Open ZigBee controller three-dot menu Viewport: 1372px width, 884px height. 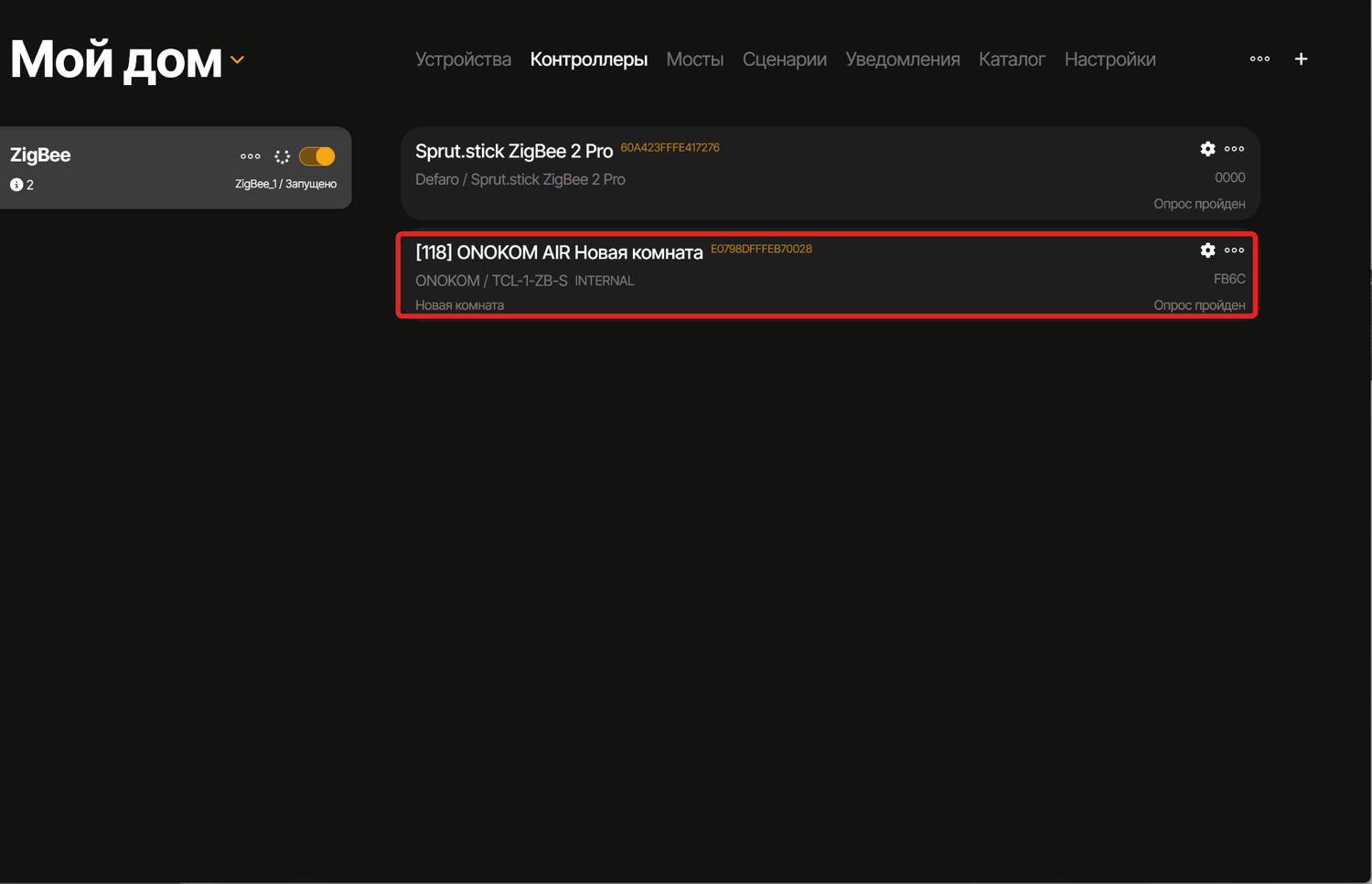(x=250, y=156)
